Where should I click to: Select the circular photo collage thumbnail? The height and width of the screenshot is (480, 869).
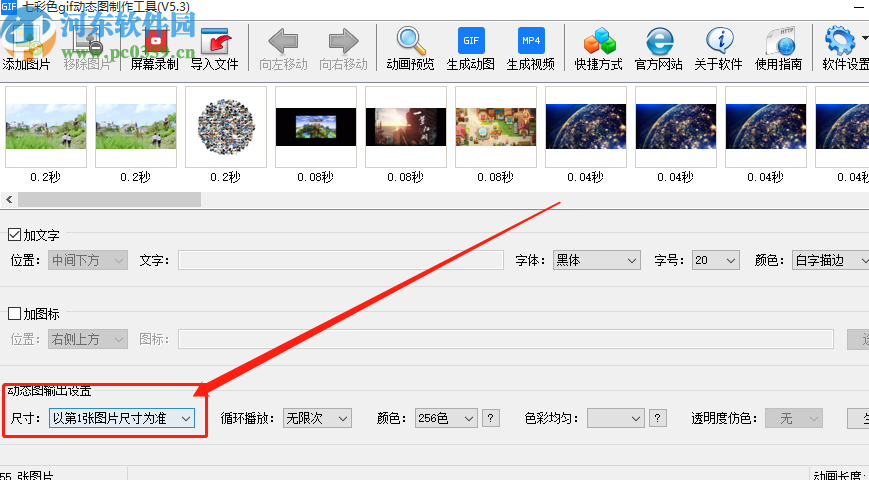(x=226, y=127)
